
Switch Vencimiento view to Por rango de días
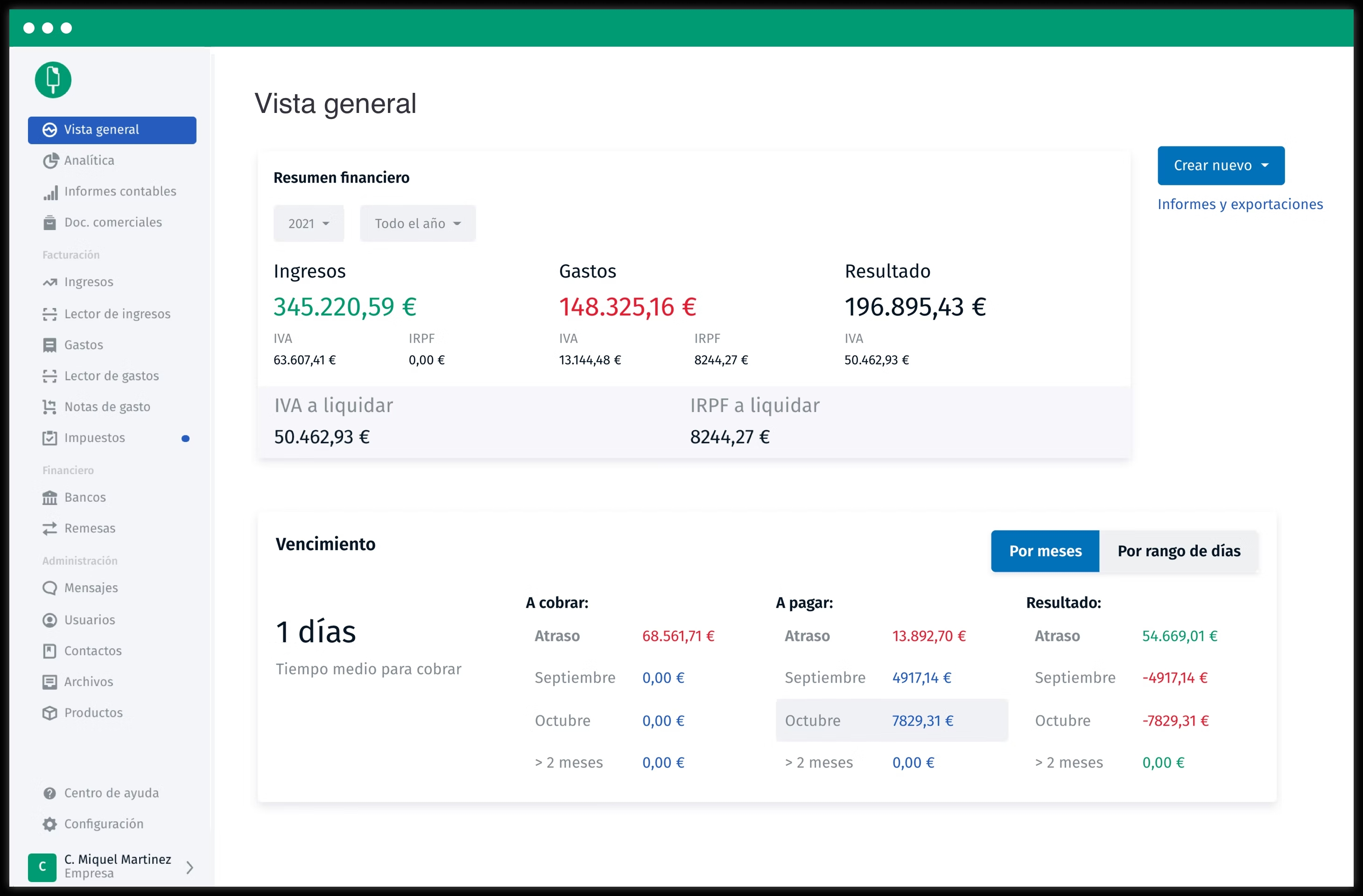1179,551
